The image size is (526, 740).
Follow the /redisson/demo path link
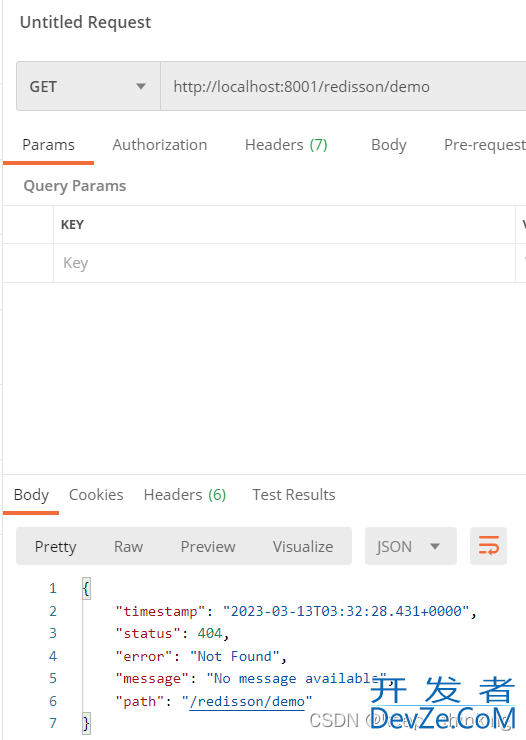point(247,702)
